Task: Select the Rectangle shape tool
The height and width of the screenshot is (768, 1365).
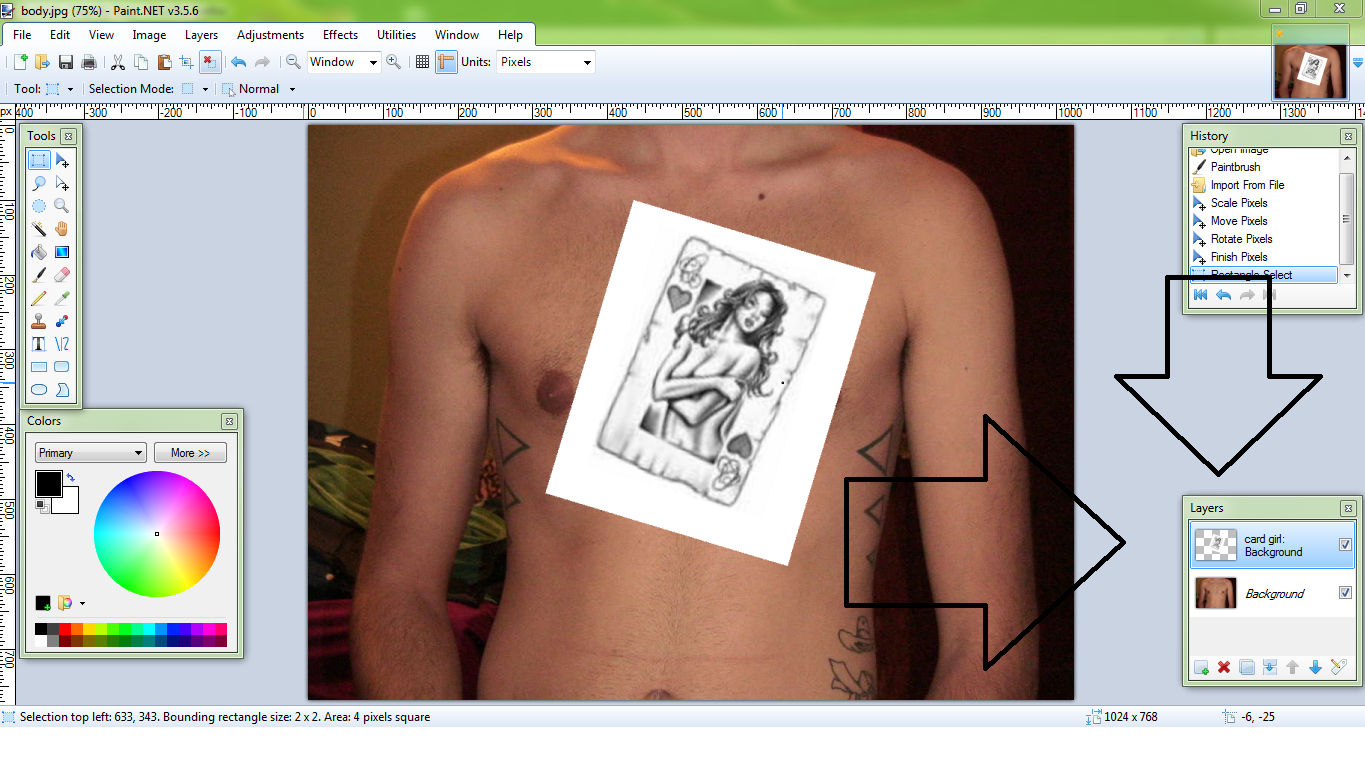Action: pyautogui.click(x=39, y=367)
